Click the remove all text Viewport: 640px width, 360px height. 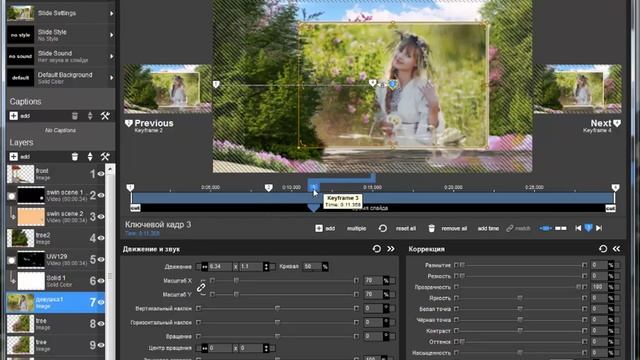tap(454, 228)
